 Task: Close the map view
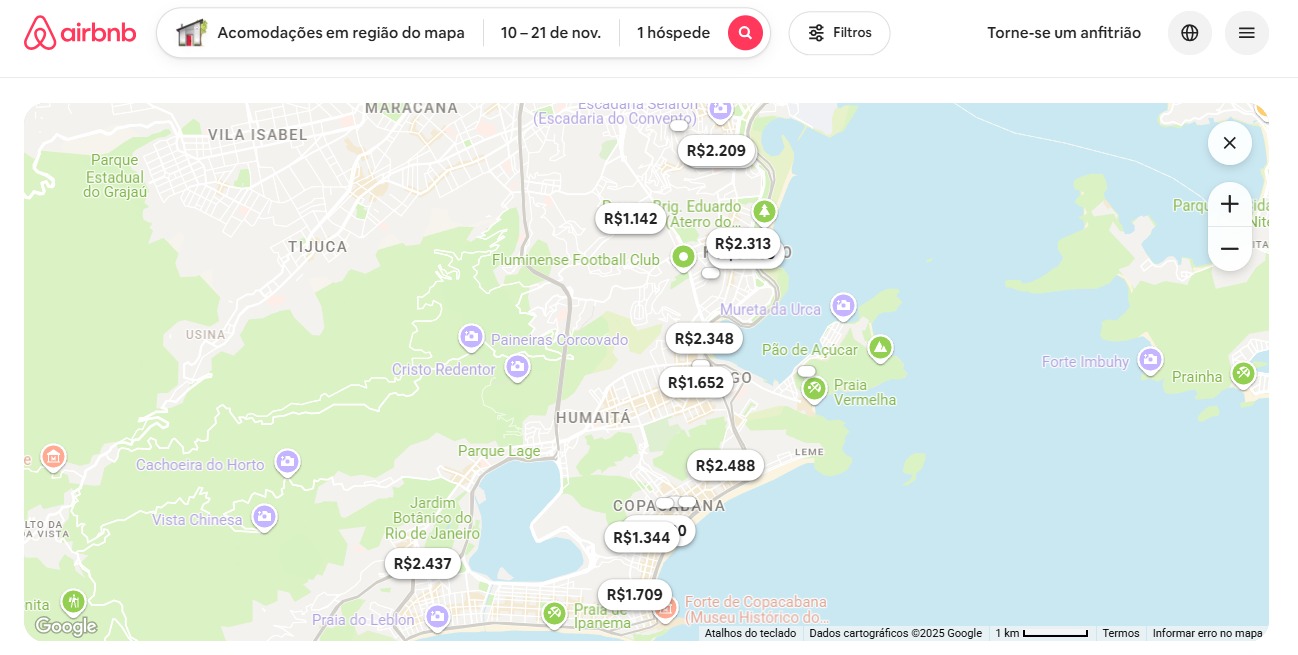[1229, 143]
